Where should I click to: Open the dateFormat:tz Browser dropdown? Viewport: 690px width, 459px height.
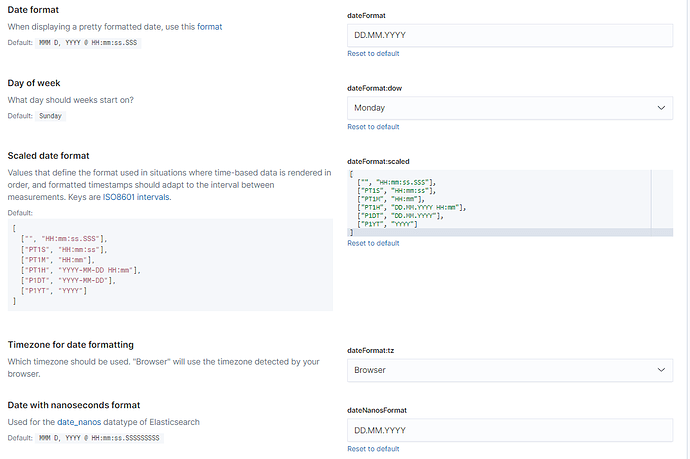coord(510,370)
